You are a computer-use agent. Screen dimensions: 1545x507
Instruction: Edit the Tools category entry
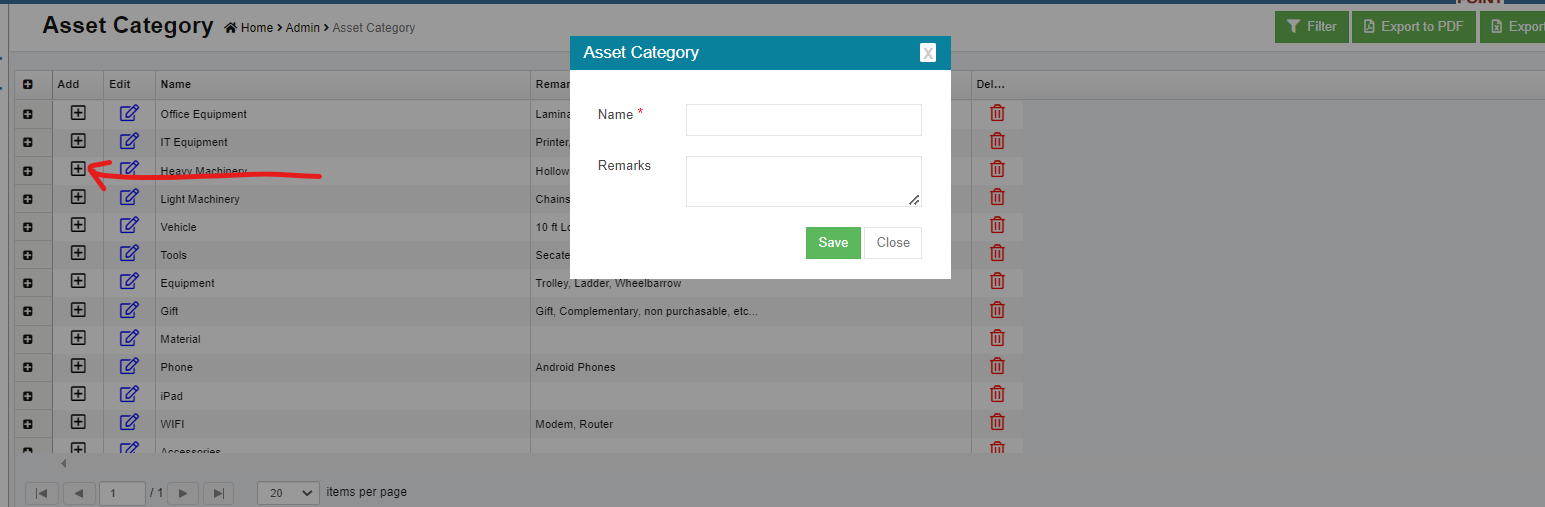[x=129, y=254]
